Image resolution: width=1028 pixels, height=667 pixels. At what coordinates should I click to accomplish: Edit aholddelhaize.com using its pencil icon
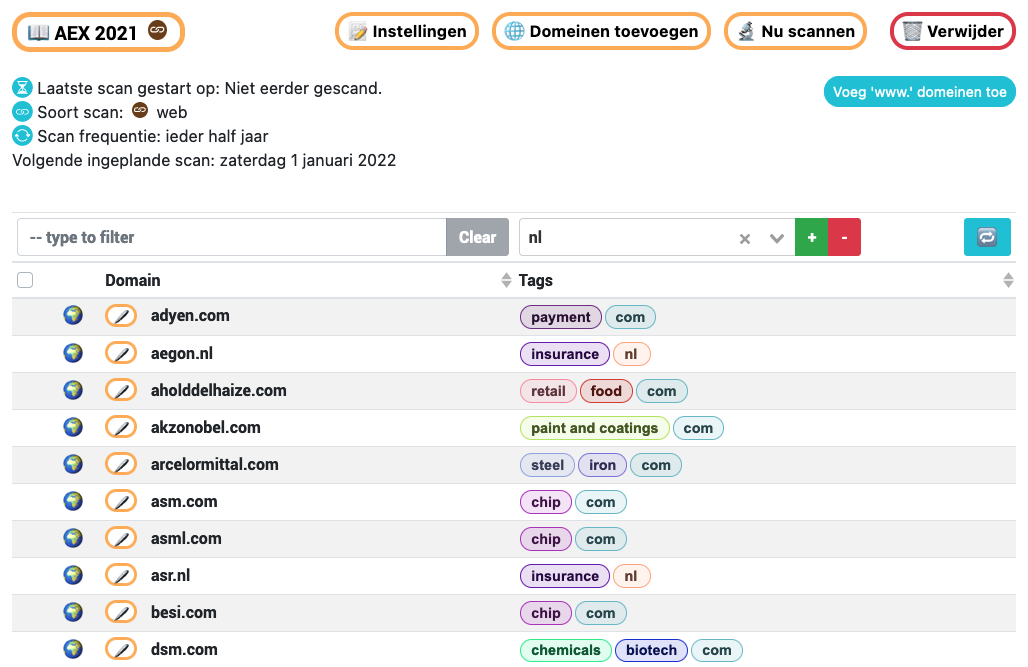pyautogui.click(x=121, y=390)
